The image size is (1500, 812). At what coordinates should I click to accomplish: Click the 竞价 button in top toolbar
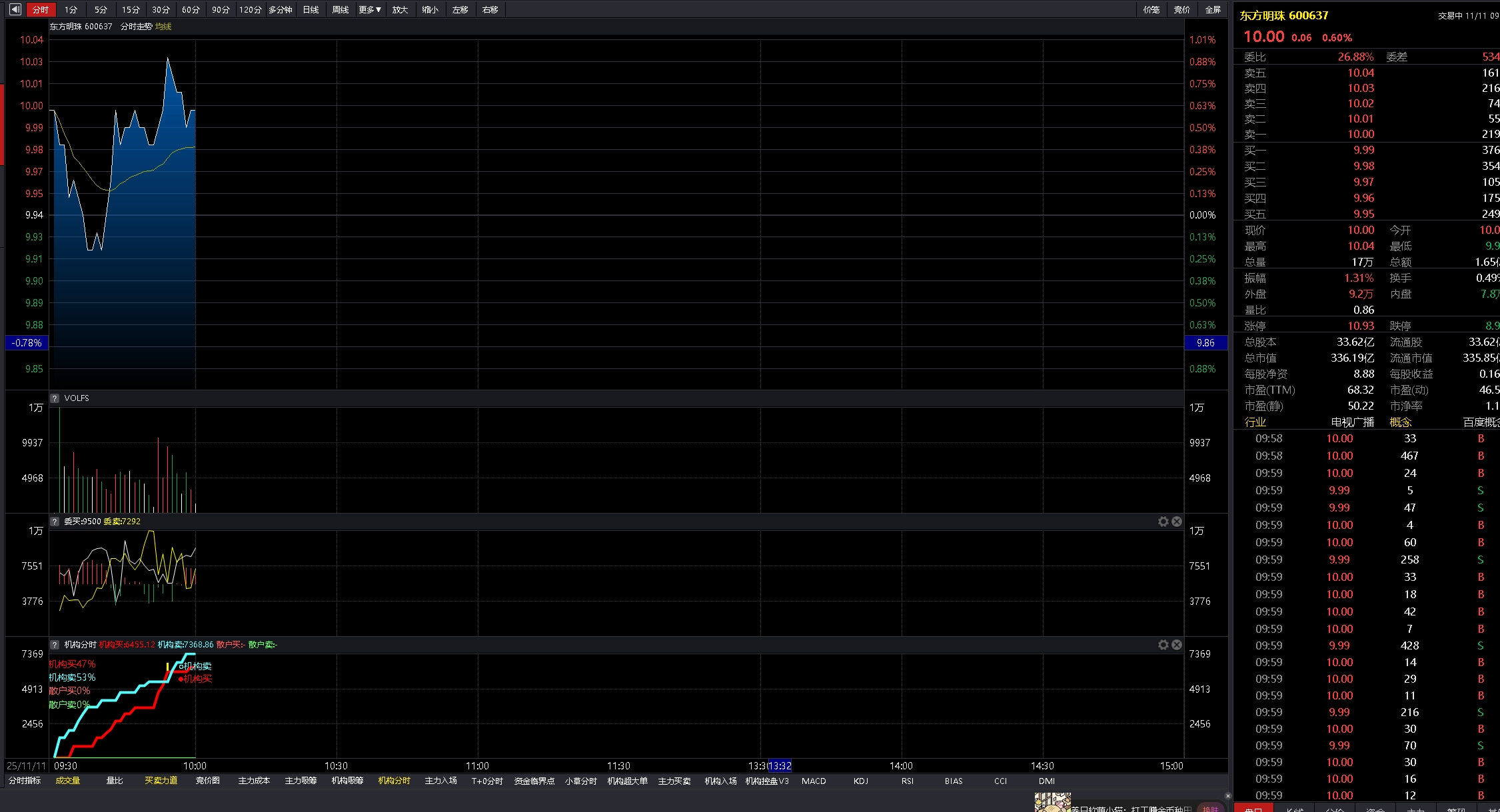click(x=1182, y=9)
